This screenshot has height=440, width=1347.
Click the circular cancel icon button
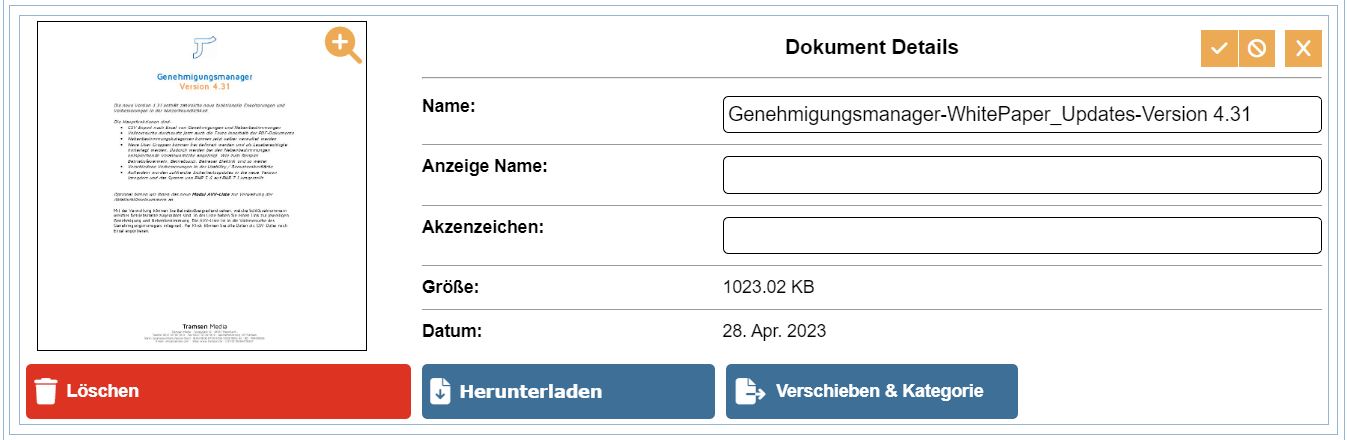click(x=1256, y=48)
